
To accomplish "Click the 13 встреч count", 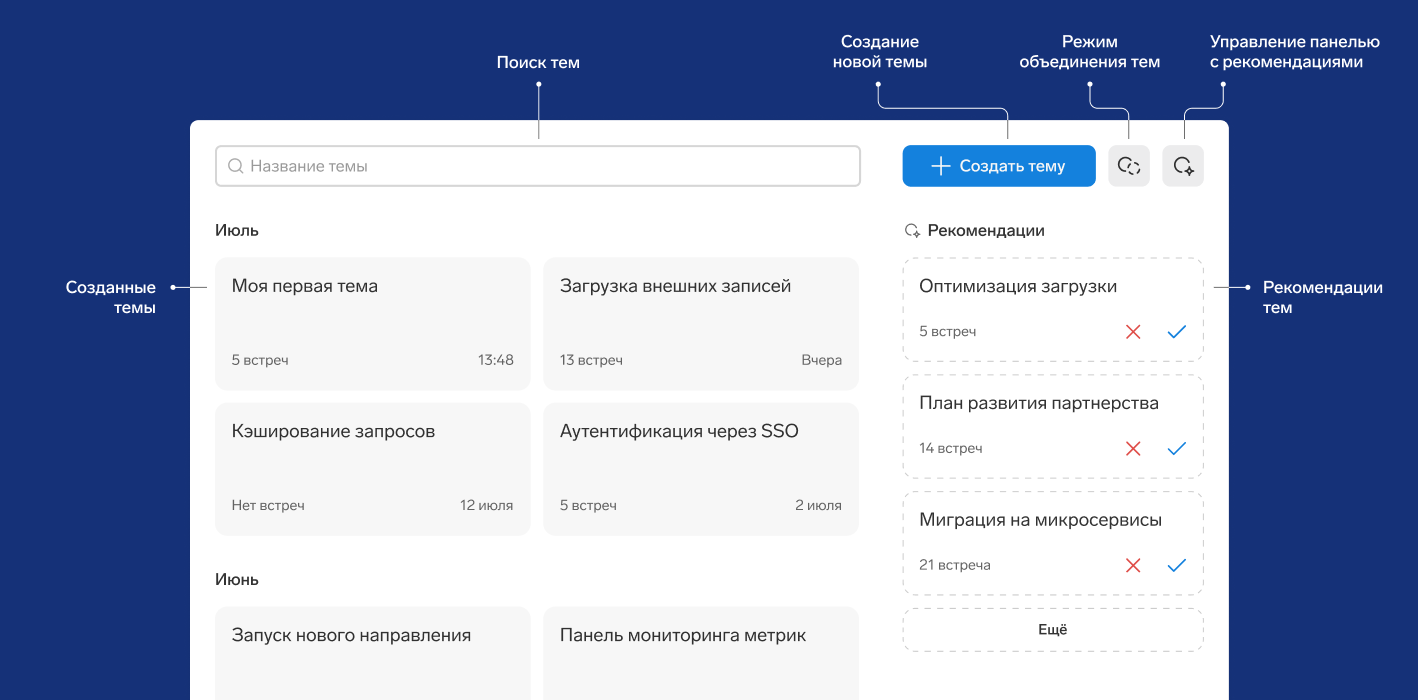I will (591, 360).
